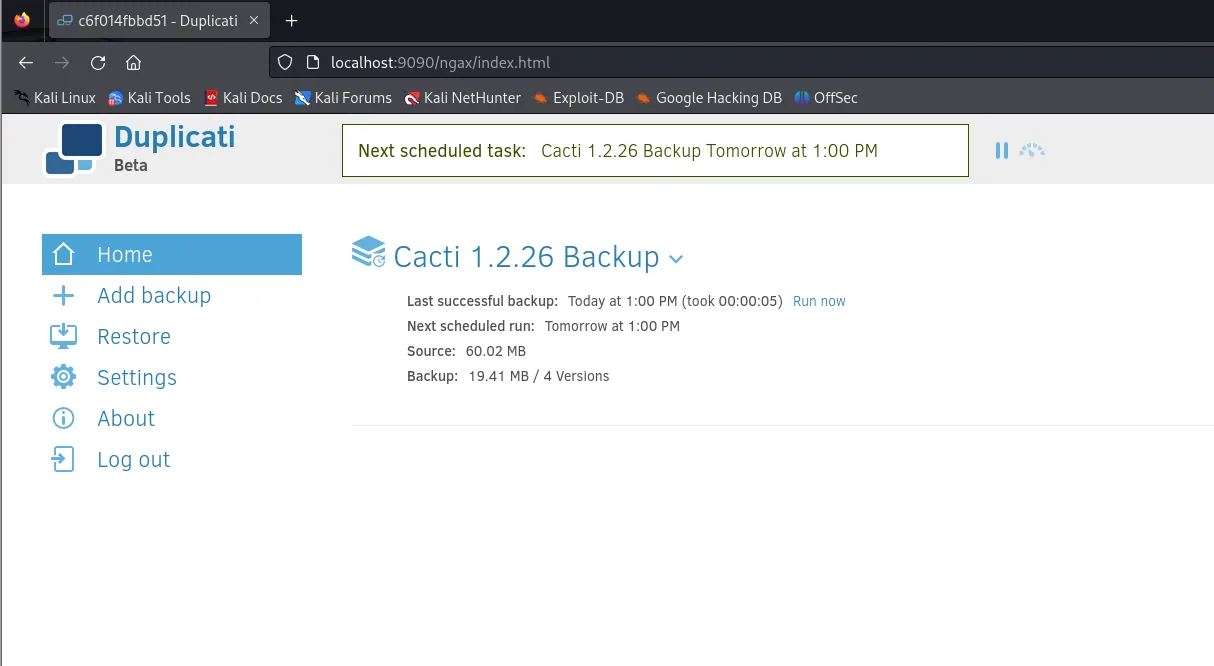Open the Kali Docs bookmark
This screenshot has height=666, width=1214.
point(243,97)
